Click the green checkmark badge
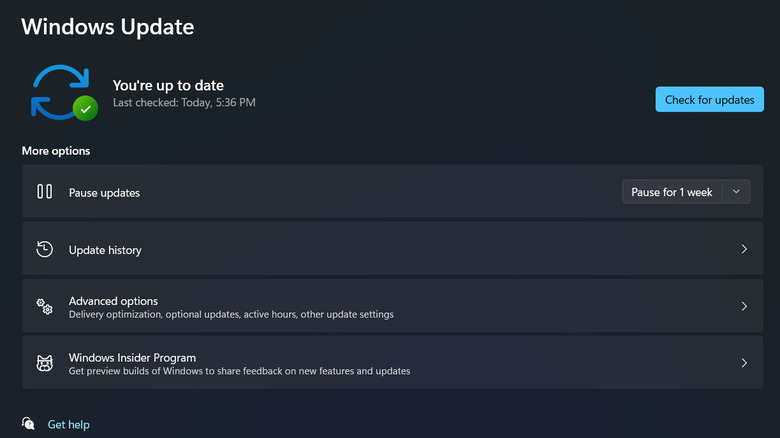Screen dimensions: 780x438 point(86,109)
